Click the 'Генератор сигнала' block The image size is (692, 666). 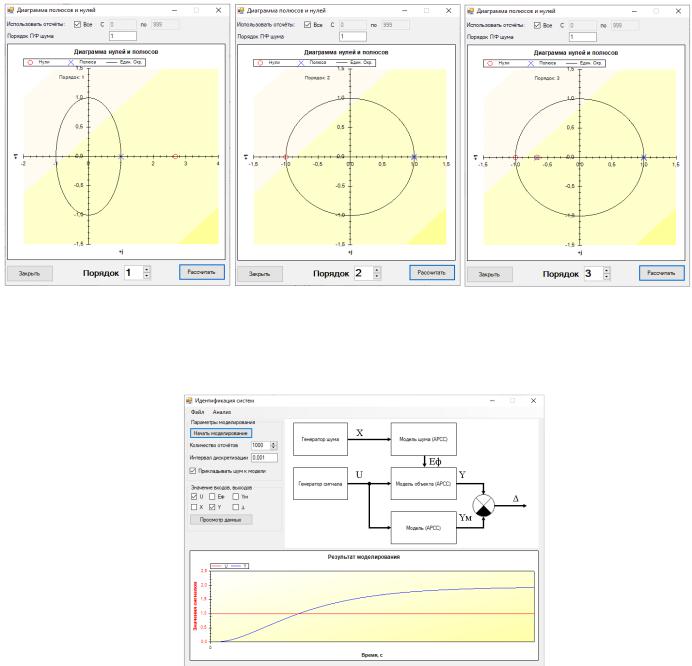[320, 484]
